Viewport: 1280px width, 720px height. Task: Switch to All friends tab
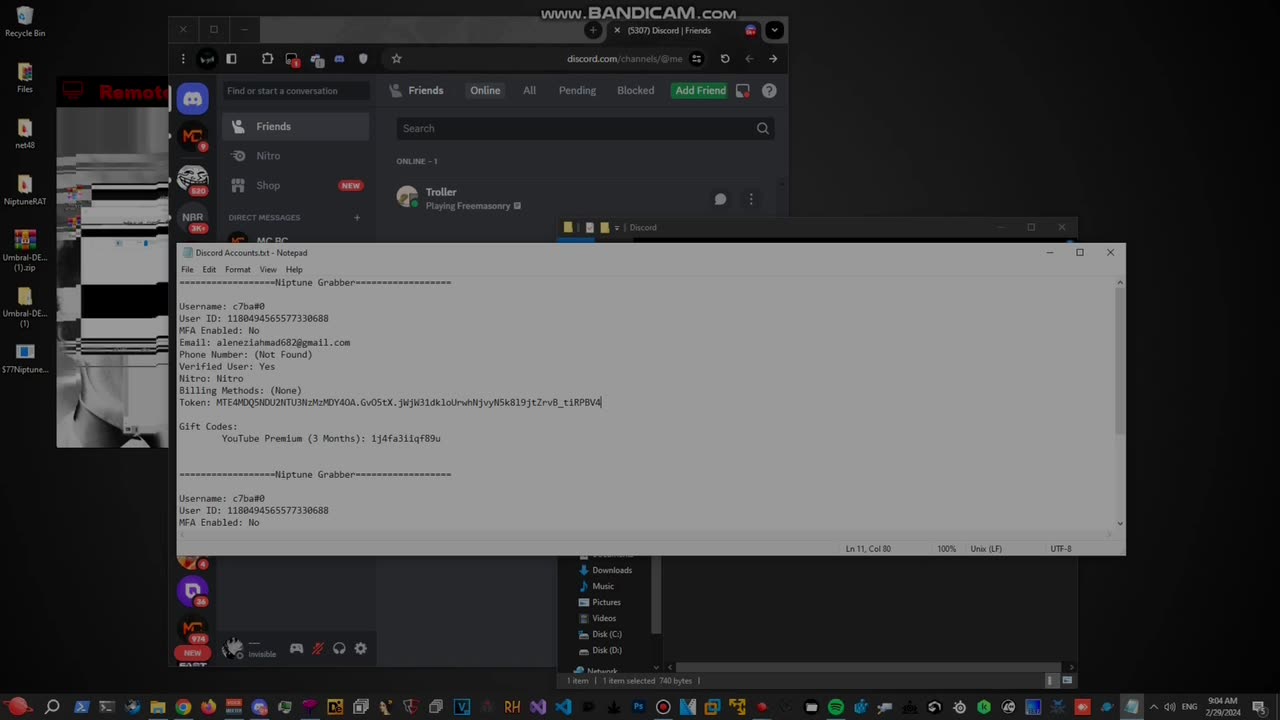[529, 90]
